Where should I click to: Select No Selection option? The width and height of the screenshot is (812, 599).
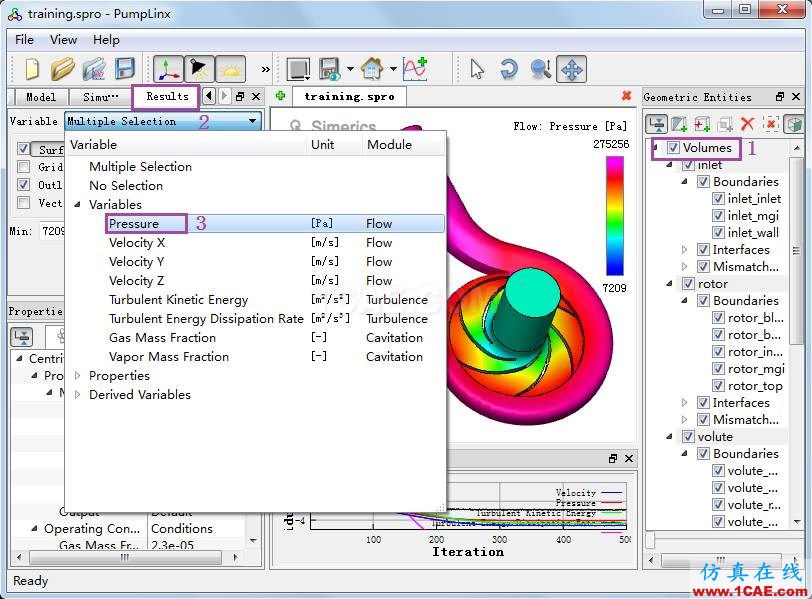(126, 185)
